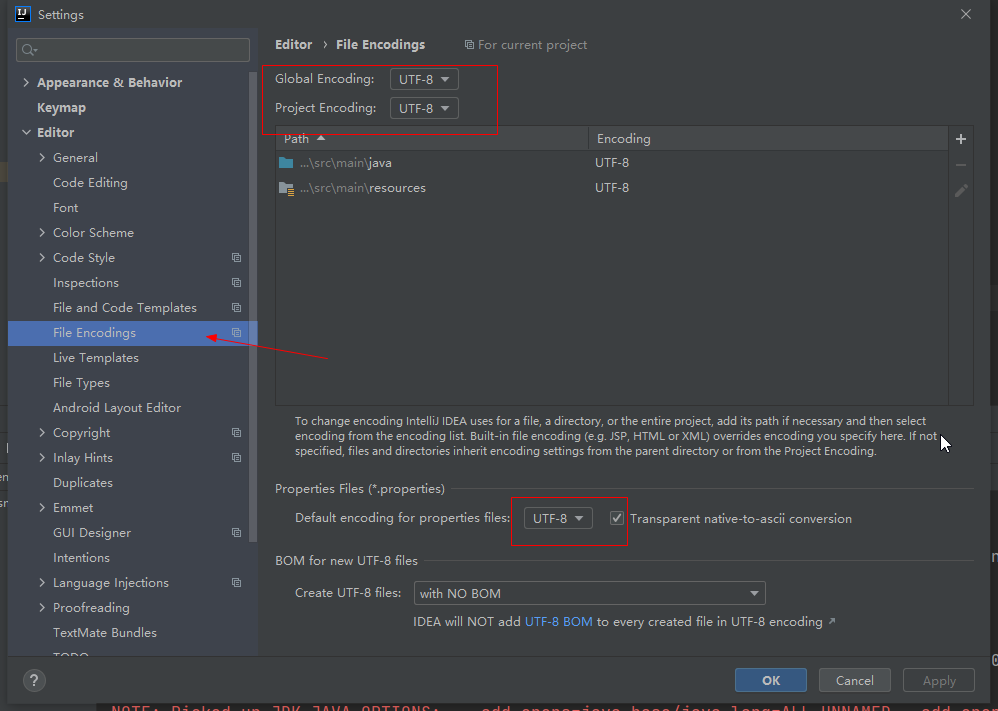The width and height of the screenshot is (998, 711).
Task: Click Editor in the breadcrumb path
Action: pyautogui.click(x=293, y=44)
